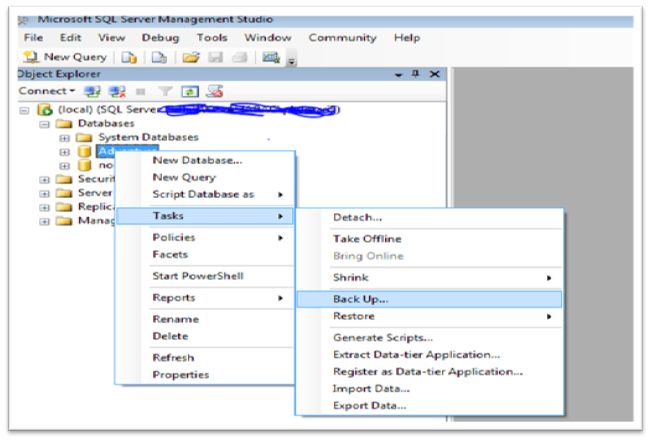The width and height of the screenshot is (650, 440).
Task: Click the Filter funnel icon
Action: (x=165, y=91)
